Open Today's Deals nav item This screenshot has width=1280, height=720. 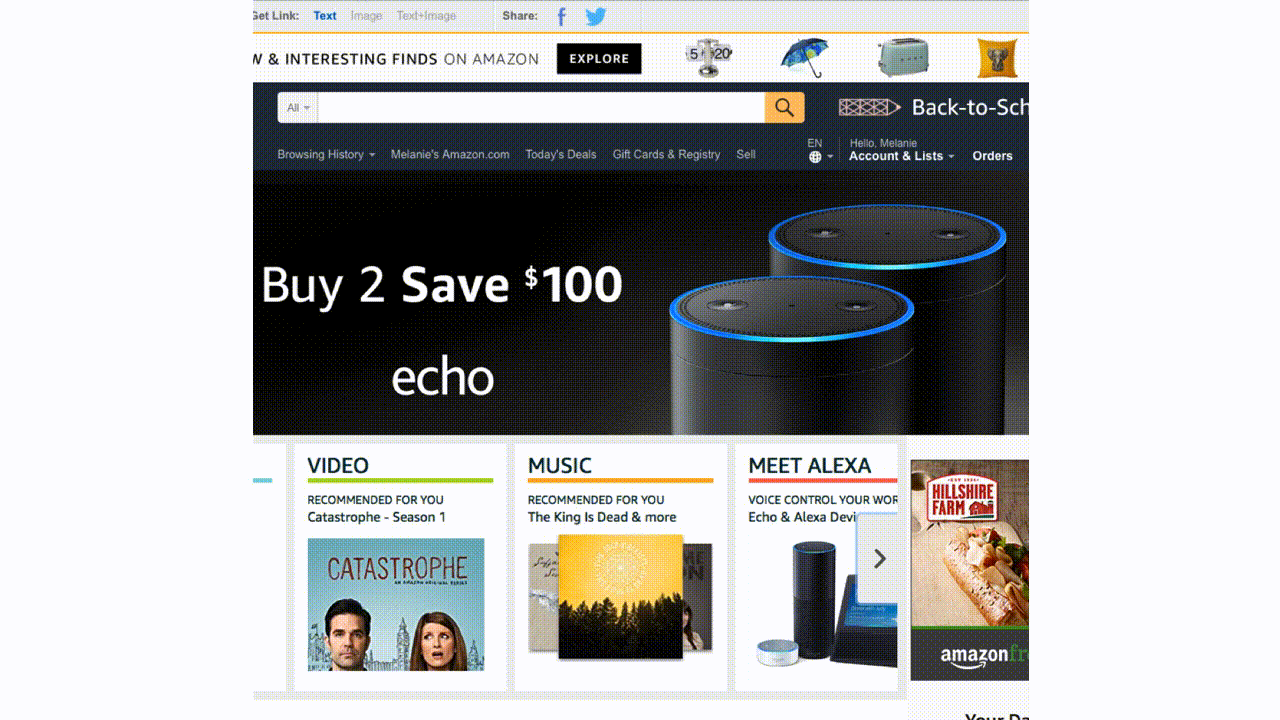pyautogui.click(x=561, y=155)
